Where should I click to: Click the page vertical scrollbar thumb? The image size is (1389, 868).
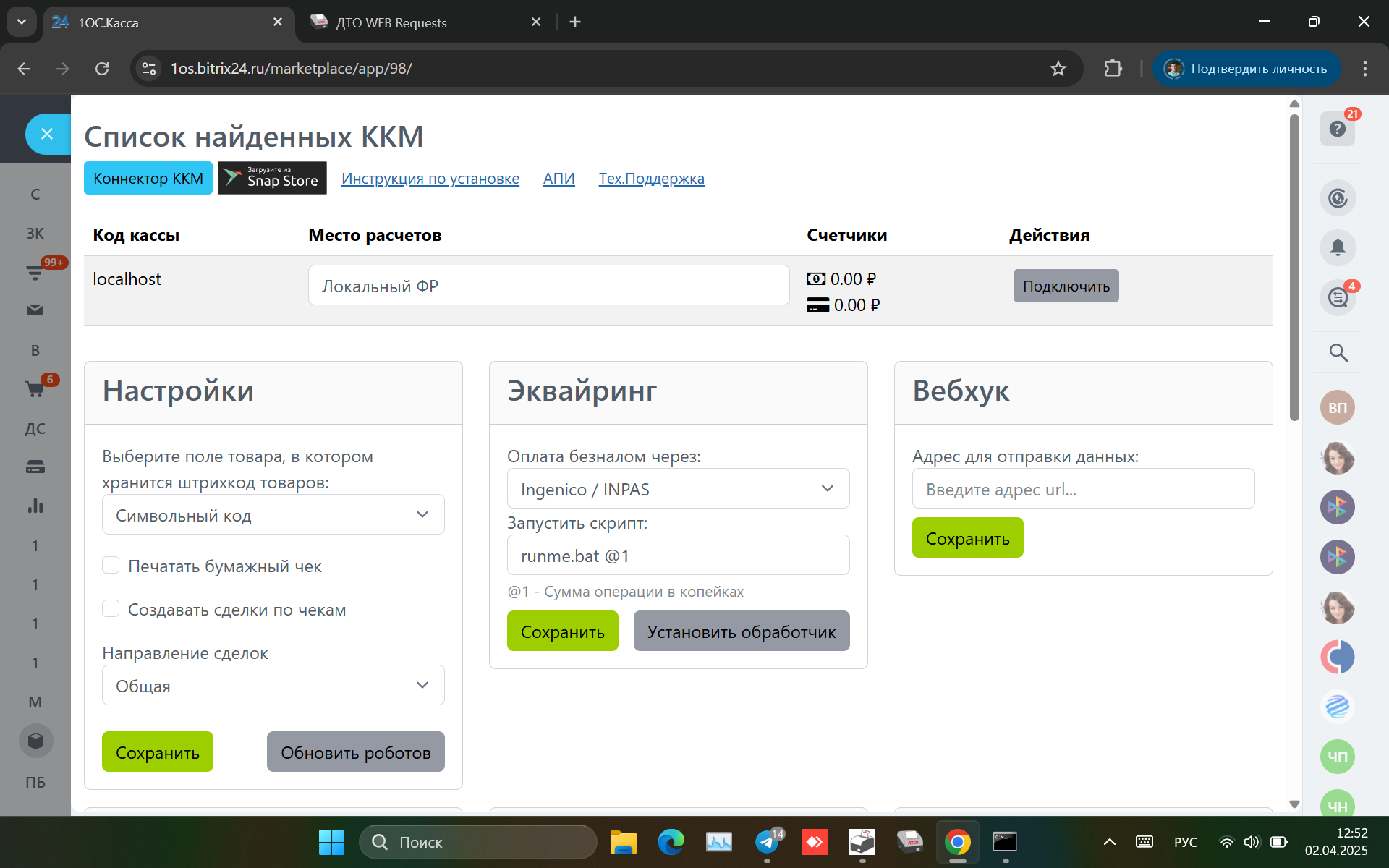pos(1294,268)
